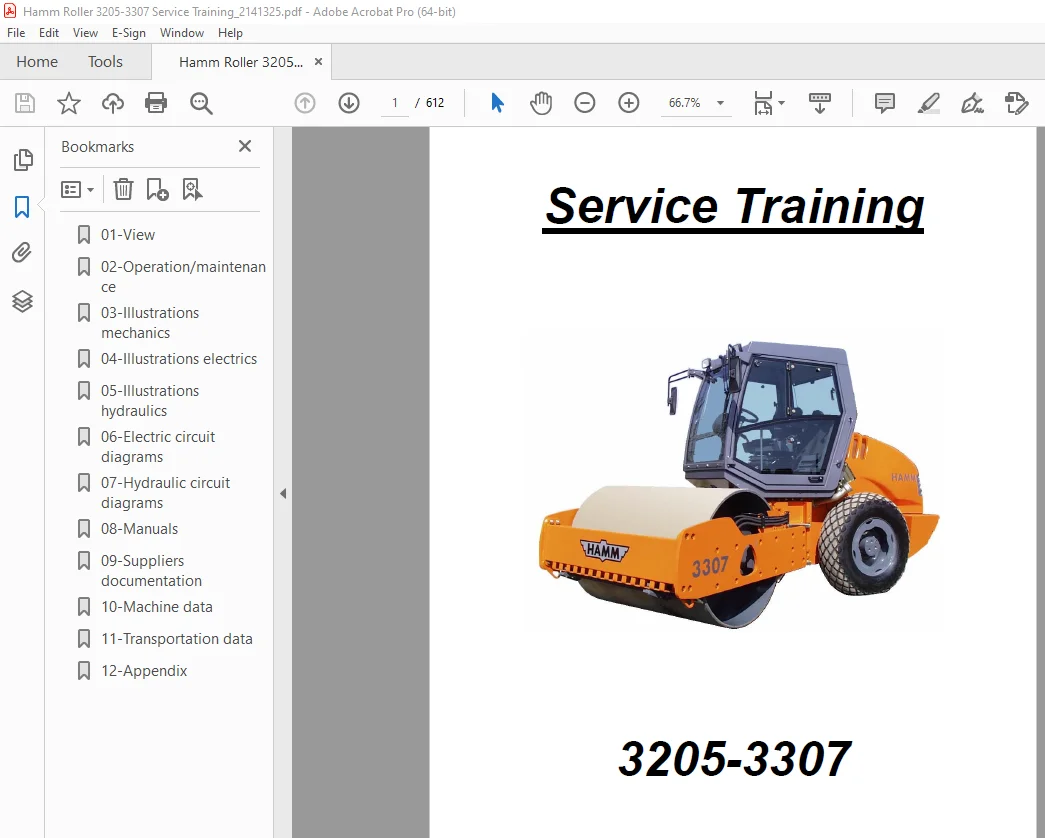Click the stamp tool icon in the toolbar
1045x838 pixels.
[1016, 103]
